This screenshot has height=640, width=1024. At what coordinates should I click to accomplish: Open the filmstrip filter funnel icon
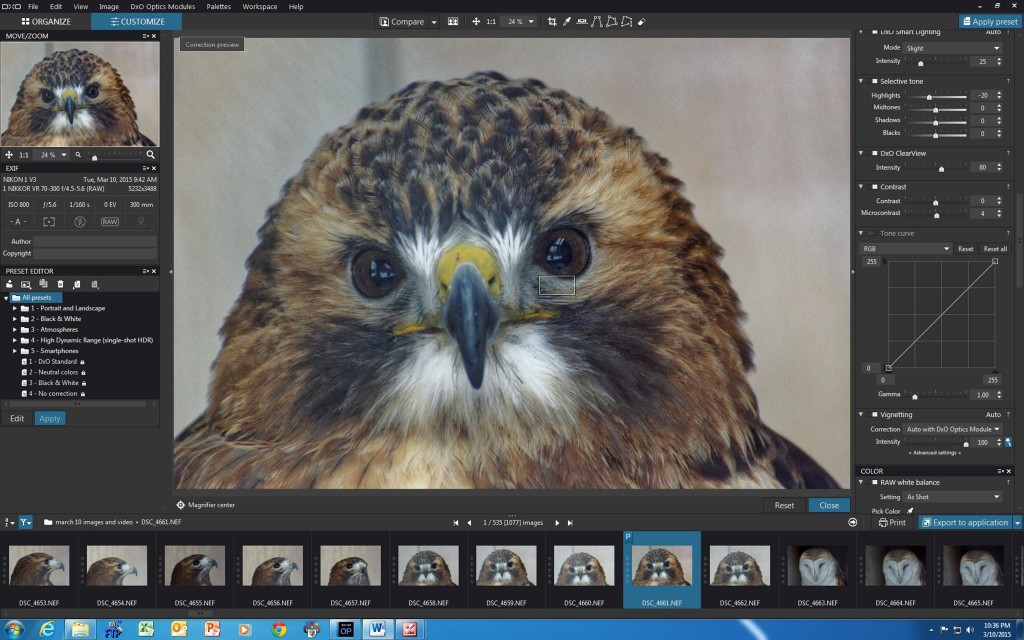point(25,522)
